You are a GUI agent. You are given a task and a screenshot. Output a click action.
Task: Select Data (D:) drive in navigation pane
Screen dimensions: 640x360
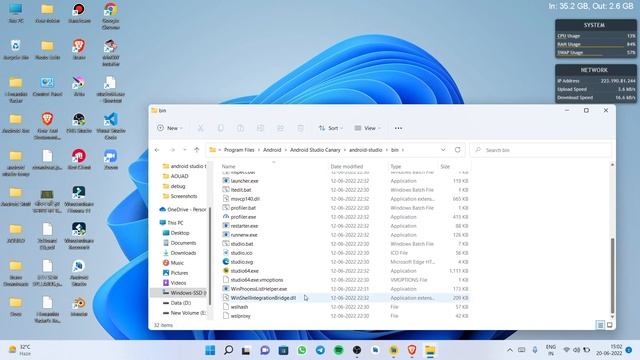(180, 303)
